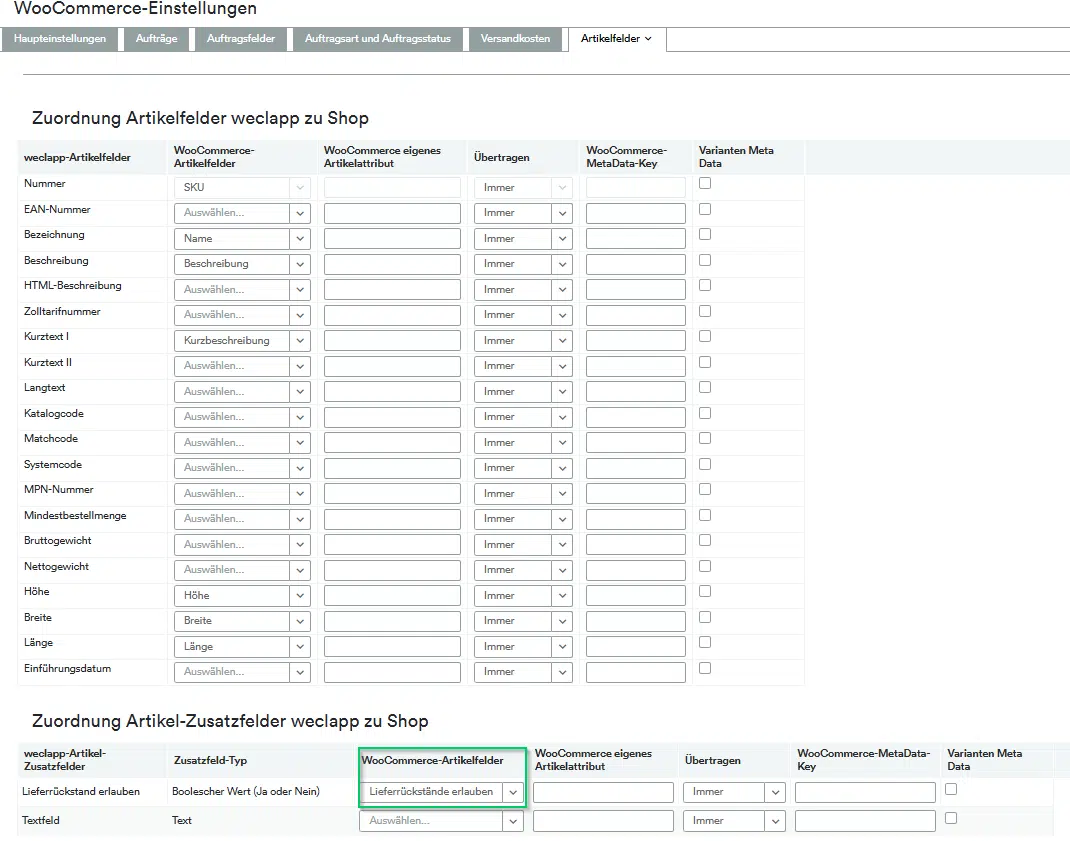
Task: Enable Varianten Meta Data for Kurztext I
Action: click(705, 337)
